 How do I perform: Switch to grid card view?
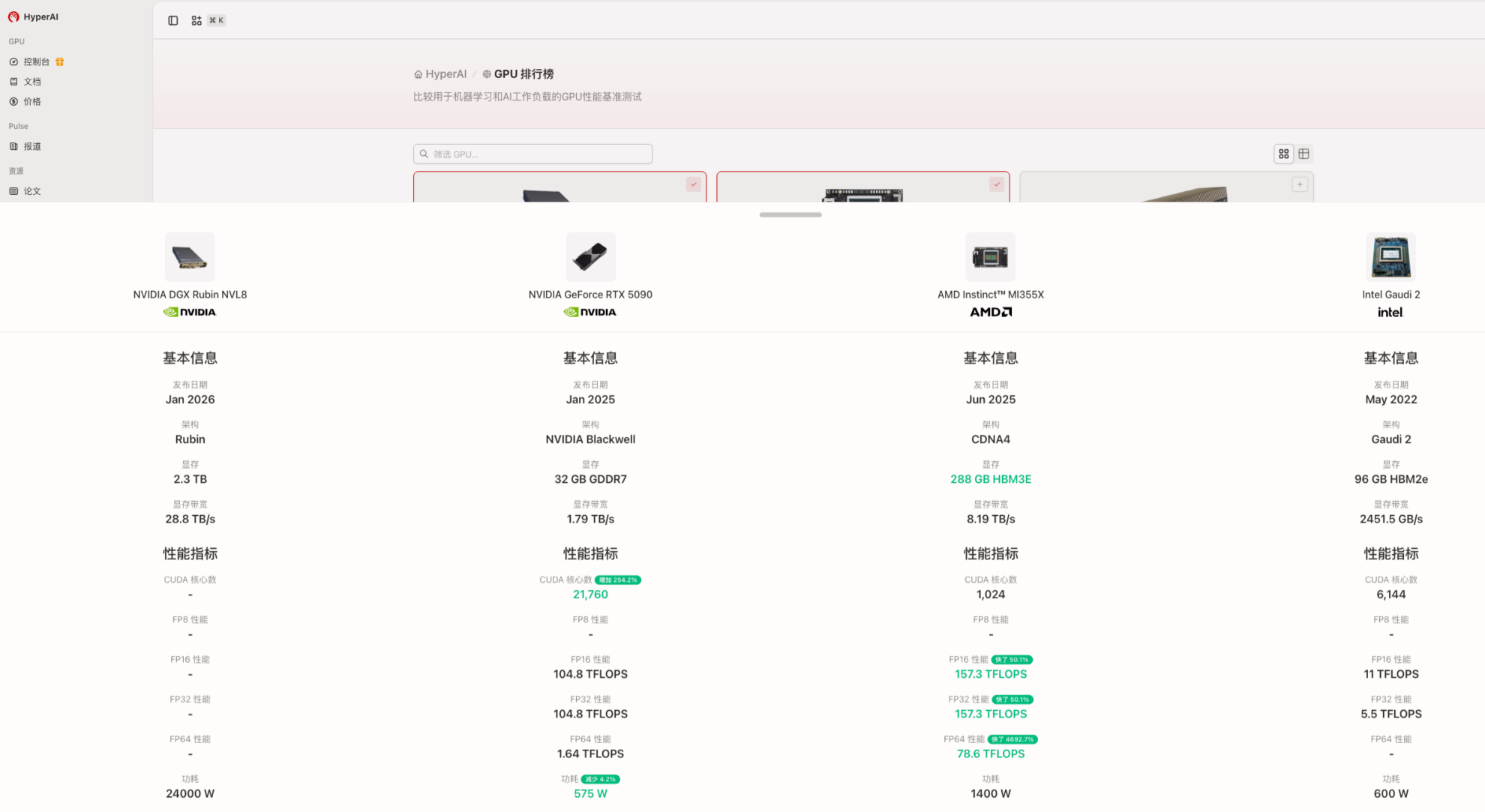tap(1284, 154)
